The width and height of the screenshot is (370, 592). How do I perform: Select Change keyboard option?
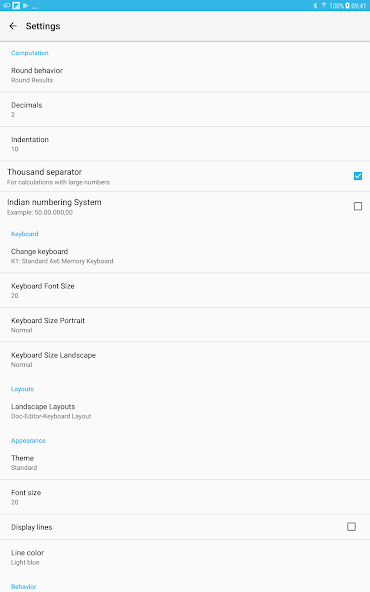point(185,256)
